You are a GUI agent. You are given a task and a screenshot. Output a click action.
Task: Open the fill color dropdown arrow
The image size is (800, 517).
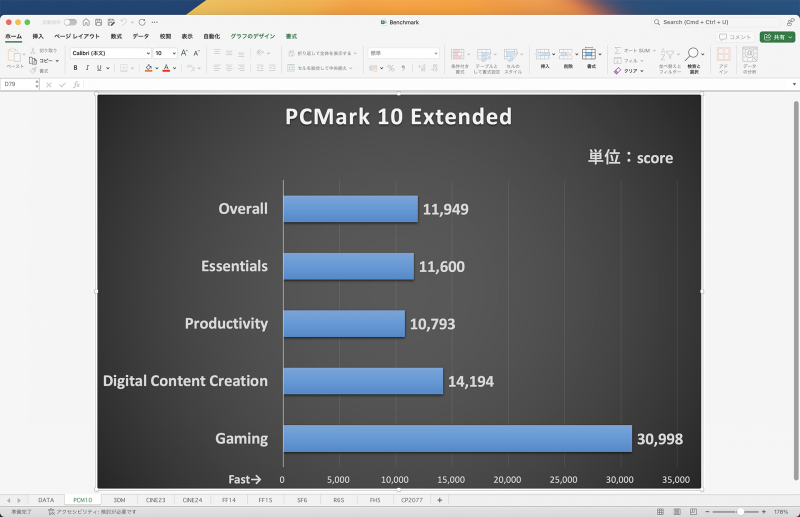[157, 68]
